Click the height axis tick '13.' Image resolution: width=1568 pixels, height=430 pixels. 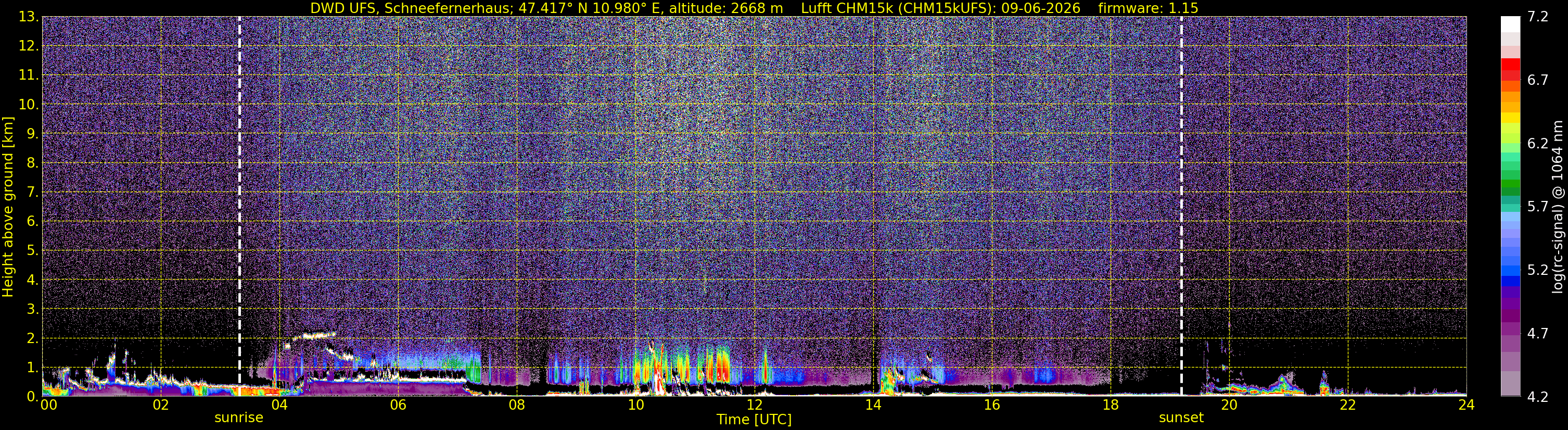coord(29,17)
